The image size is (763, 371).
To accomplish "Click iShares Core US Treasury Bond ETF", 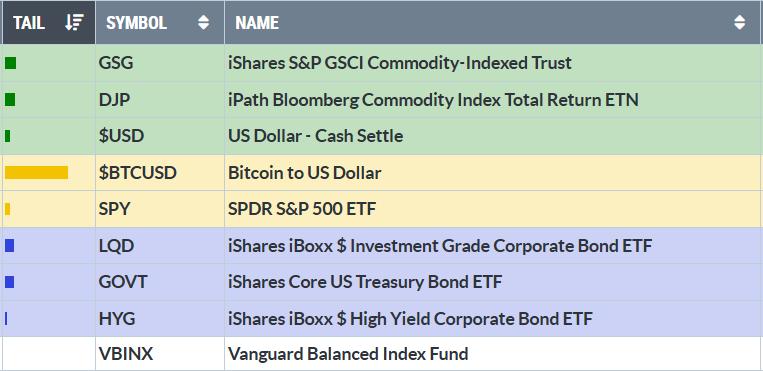I will click(x=365, y=282).
